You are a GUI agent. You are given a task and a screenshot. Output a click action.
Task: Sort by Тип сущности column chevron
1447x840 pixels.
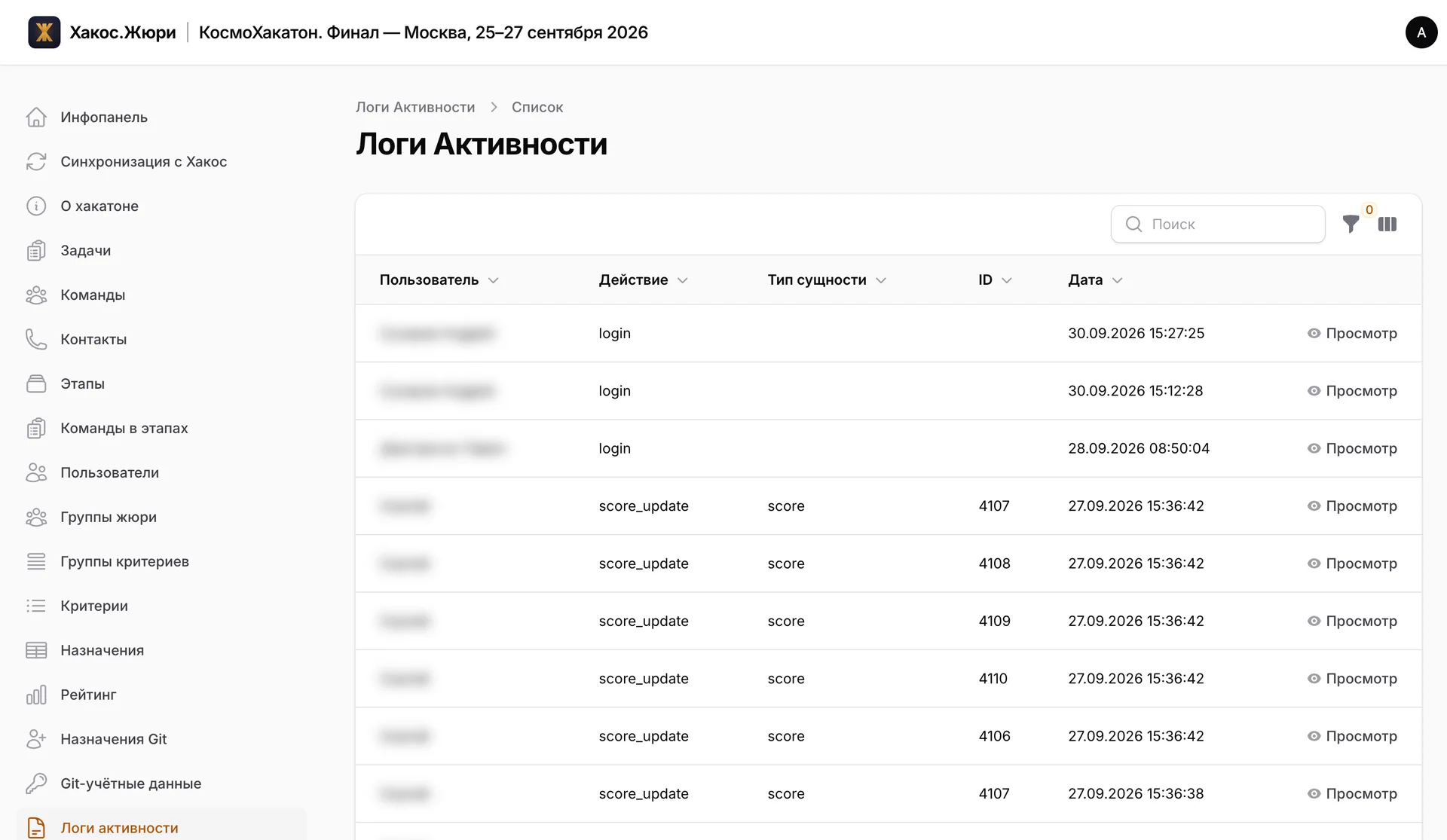click(x=881, y=280)
